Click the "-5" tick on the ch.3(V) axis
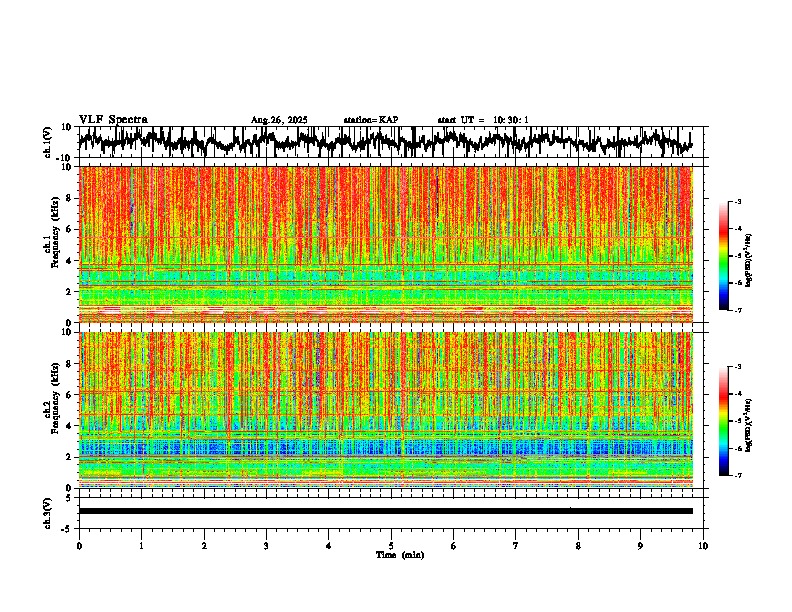 (x=68, y=529)
